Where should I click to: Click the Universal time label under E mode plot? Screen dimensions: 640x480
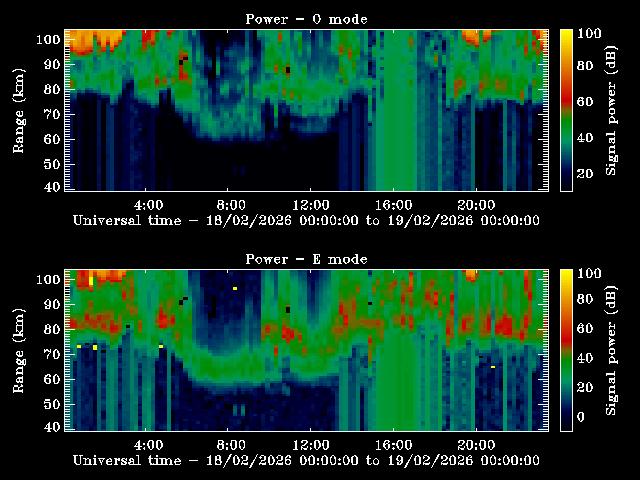coord(306,460)
